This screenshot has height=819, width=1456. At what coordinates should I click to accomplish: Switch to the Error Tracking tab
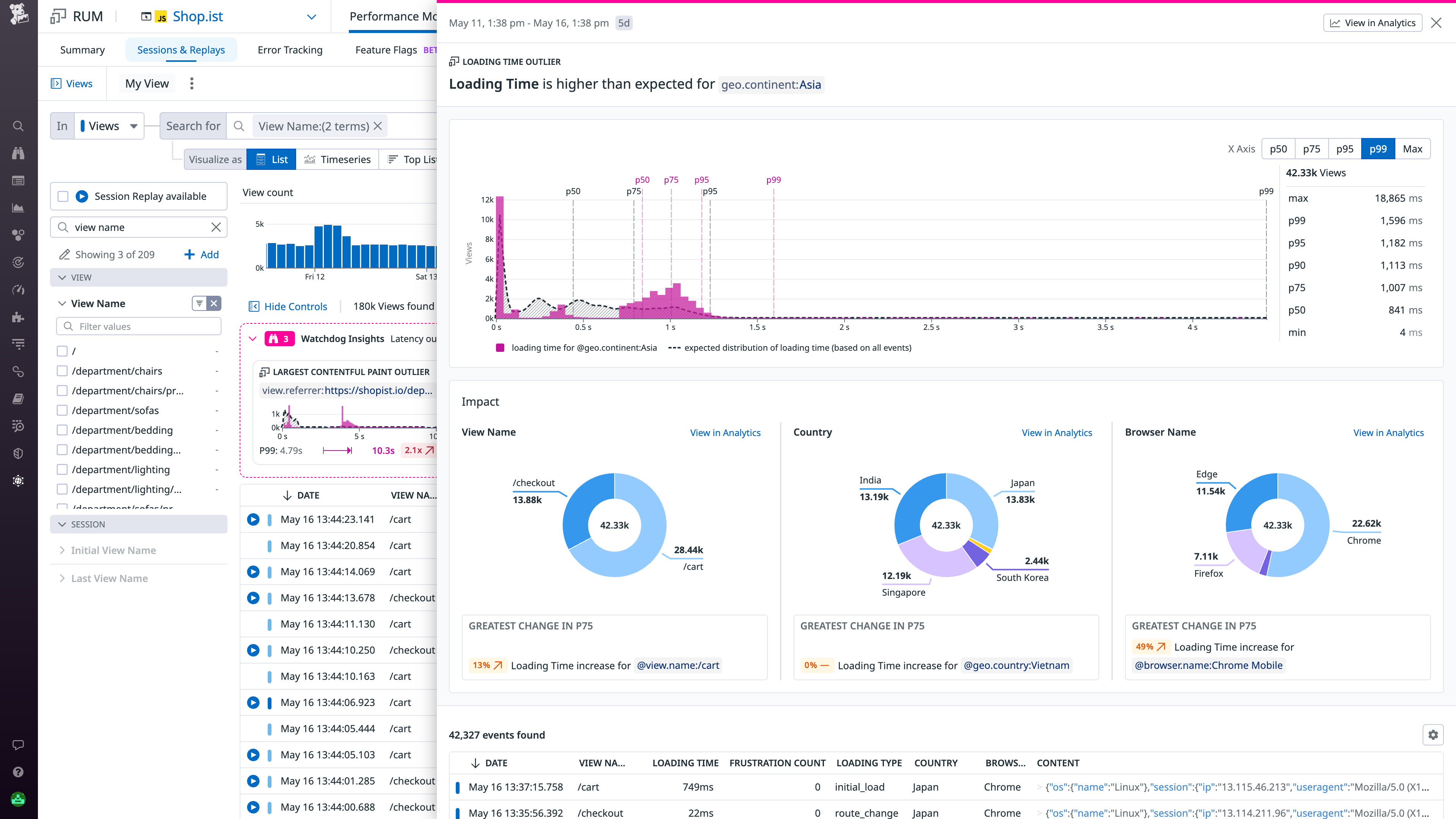click(289, 50)
